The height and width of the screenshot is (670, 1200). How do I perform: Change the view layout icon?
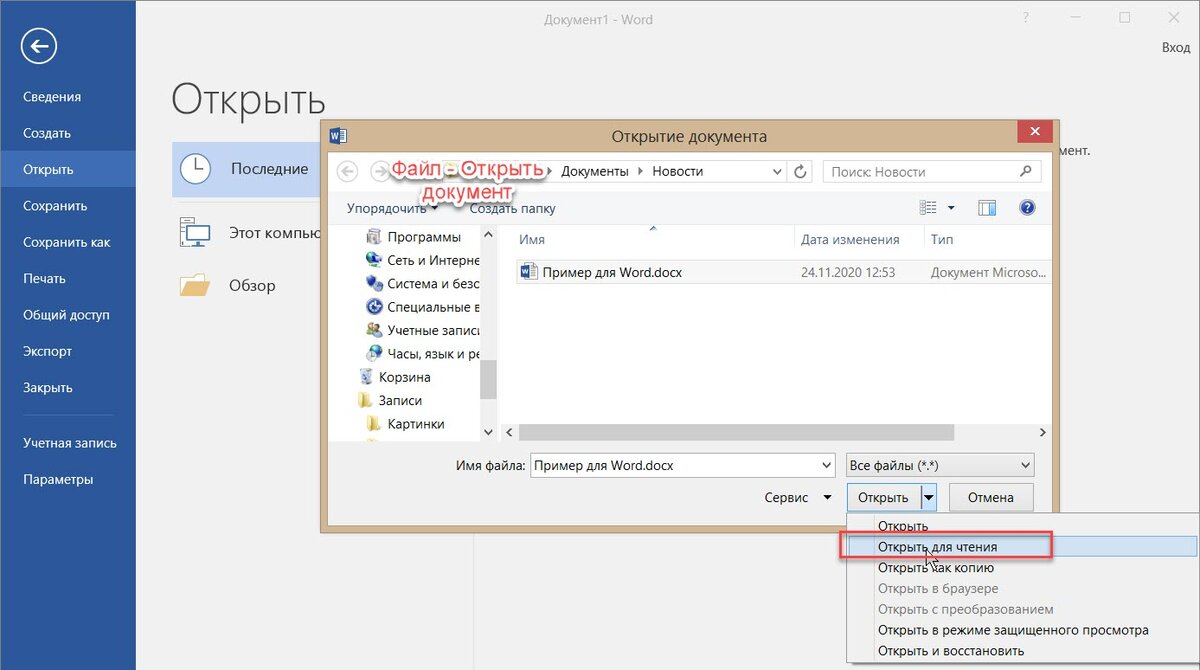click(928, 208)
